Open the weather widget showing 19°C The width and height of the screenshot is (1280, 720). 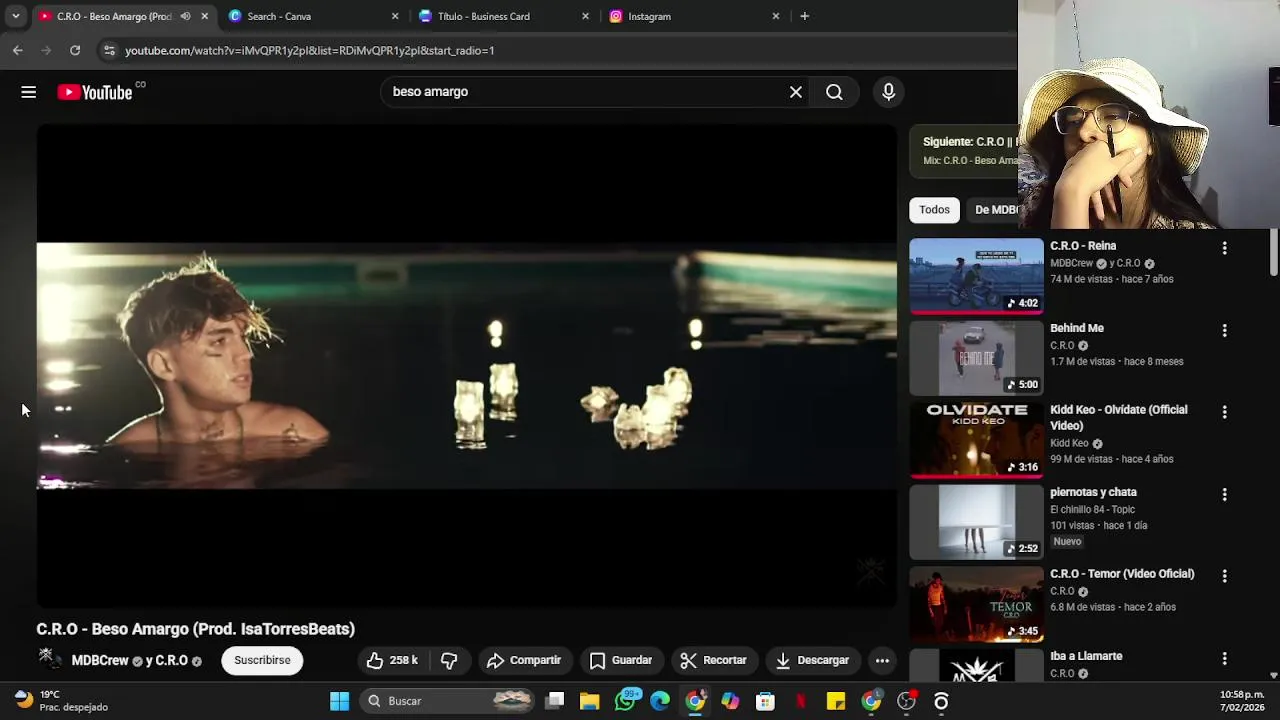click(60, 701)
